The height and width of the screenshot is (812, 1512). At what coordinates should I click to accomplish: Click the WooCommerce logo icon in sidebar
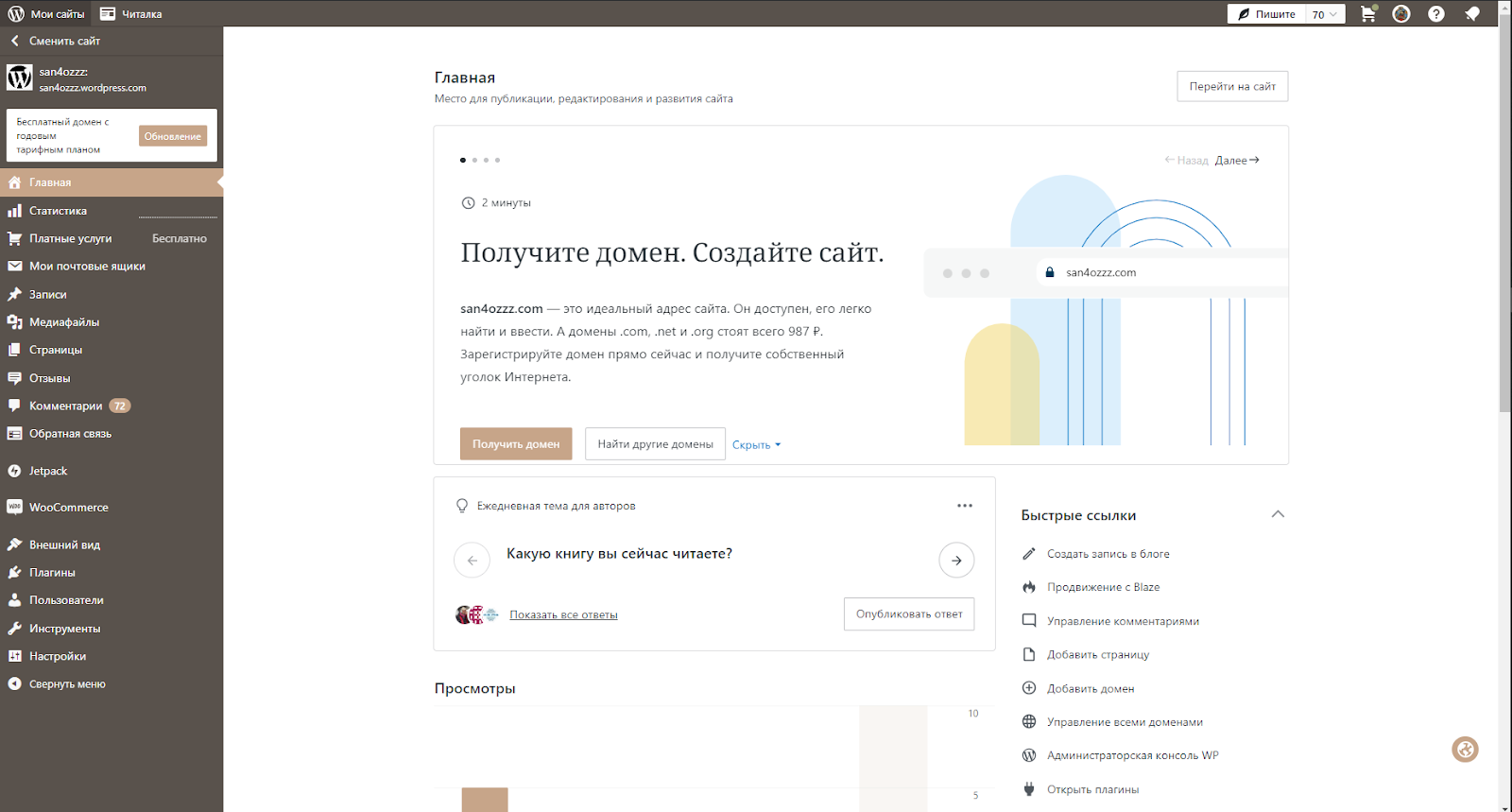pos(14,508)
